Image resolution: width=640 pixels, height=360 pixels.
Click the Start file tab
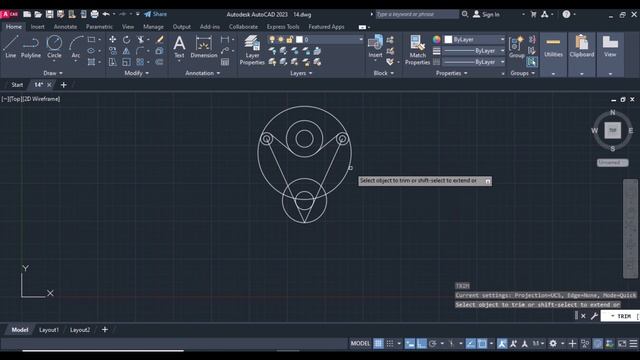(x=17, y=85)
